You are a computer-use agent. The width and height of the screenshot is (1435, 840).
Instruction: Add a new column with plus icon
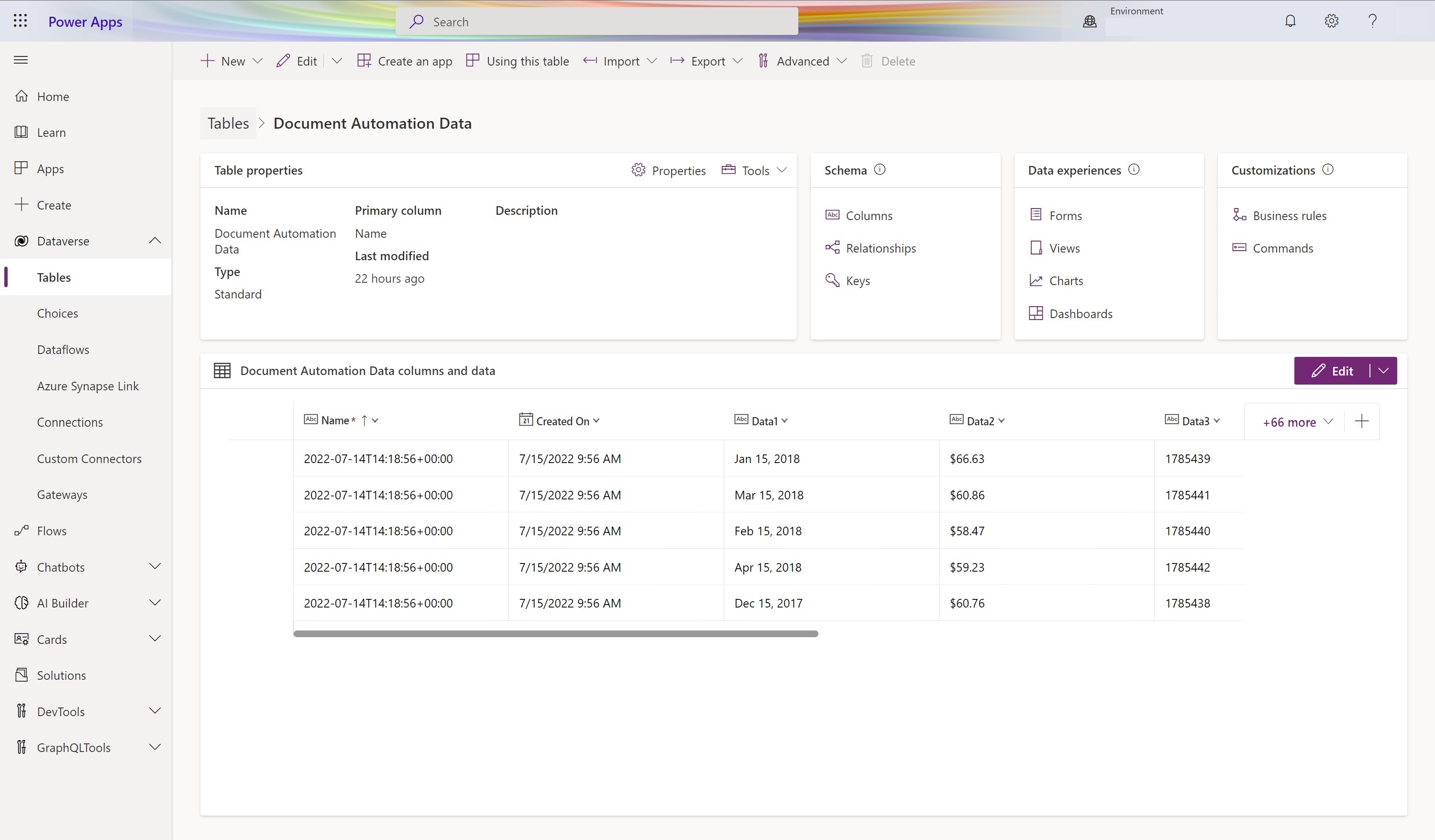pos(1361,421)
